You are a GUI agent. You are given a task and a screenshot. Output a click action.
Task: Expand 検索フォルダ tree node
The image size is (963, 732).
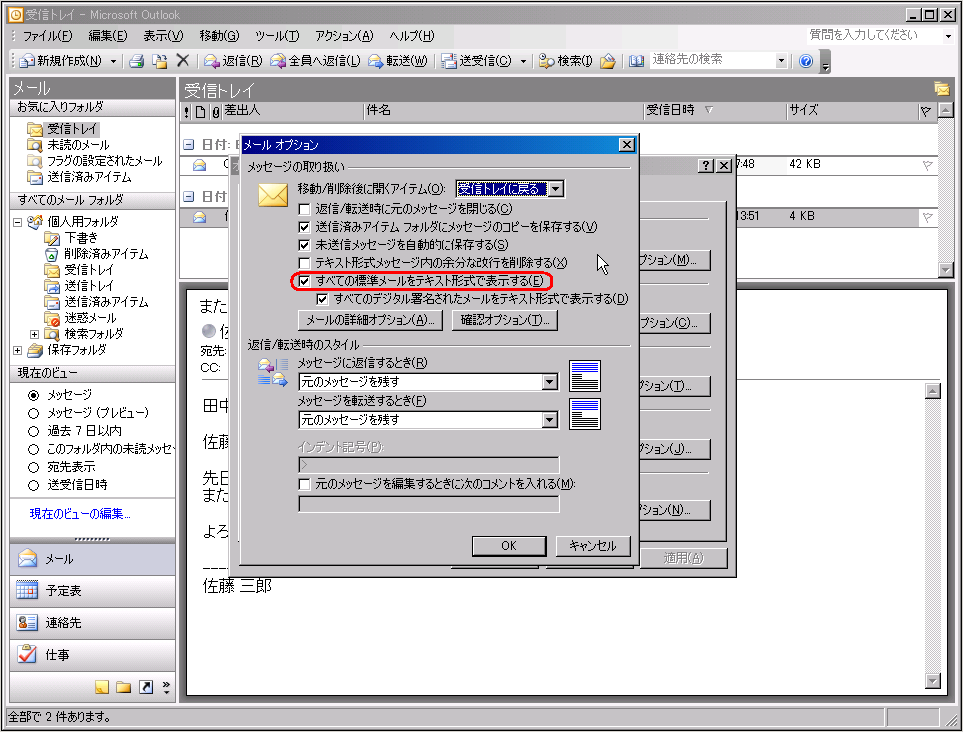[34, 334]
